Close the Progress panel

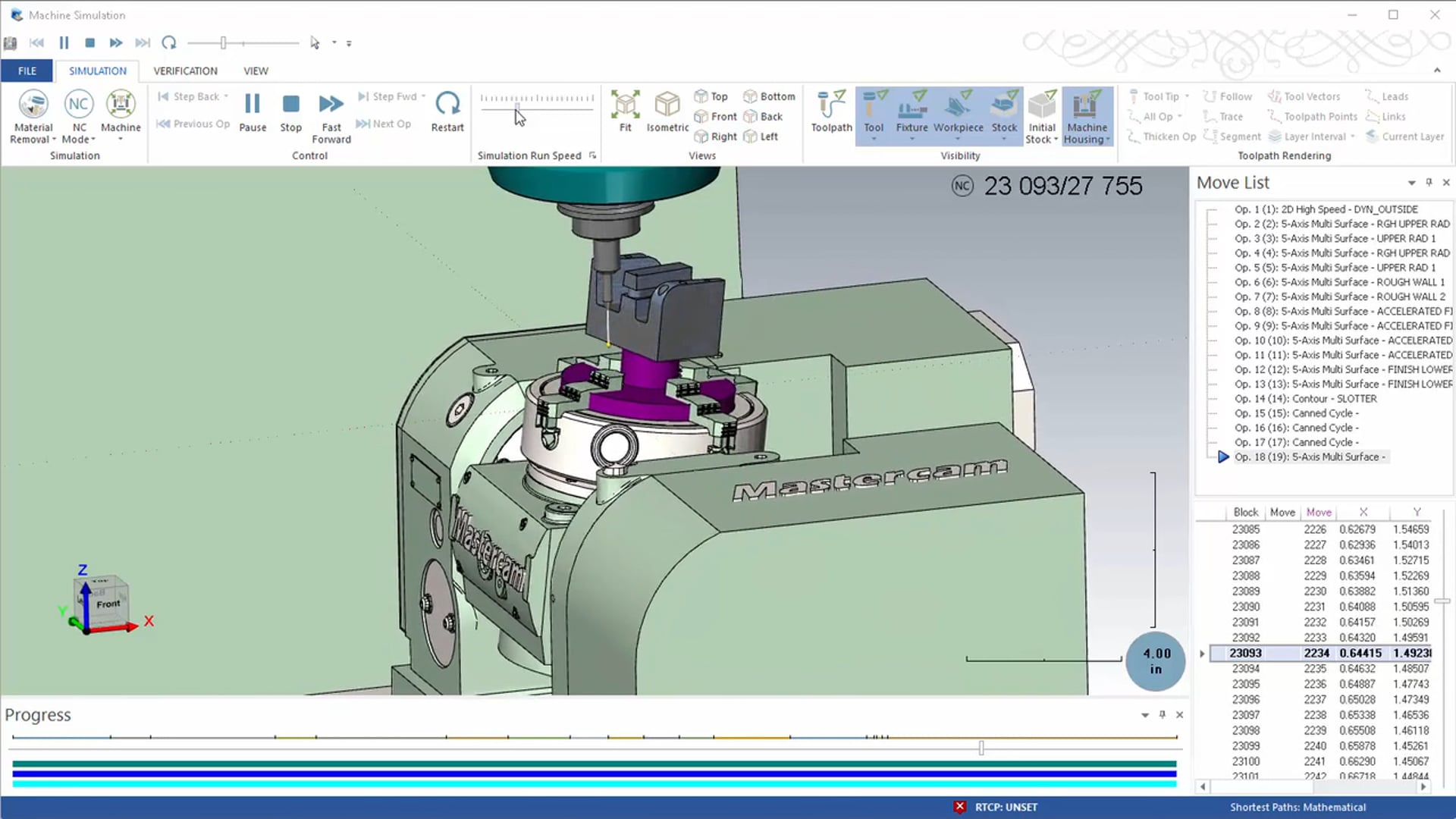(x=1179, y=715)
